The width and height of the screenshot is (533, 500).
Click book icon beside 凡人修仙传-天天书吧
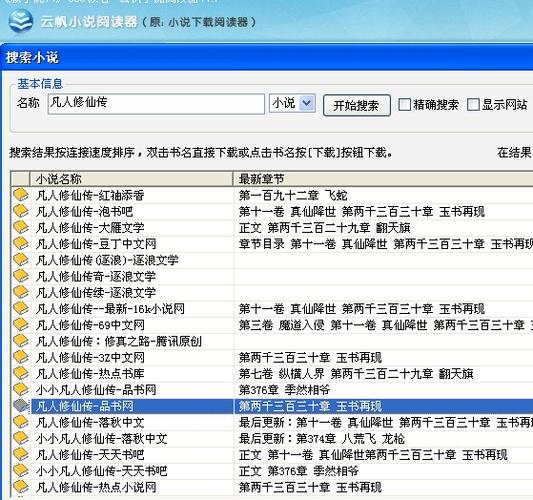tap(21, 454)
